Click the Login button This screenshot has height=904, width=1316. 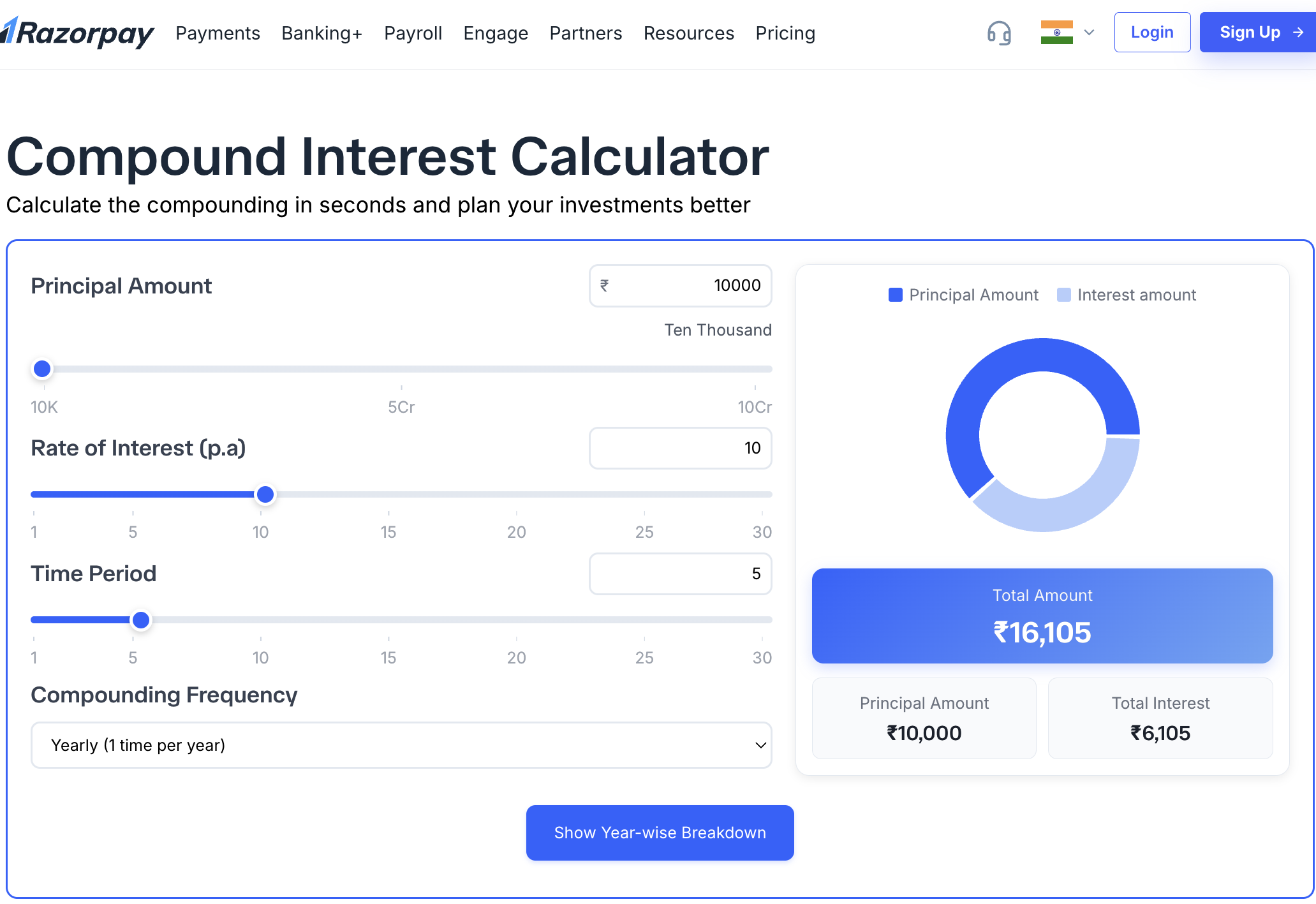coord(1152,33)
